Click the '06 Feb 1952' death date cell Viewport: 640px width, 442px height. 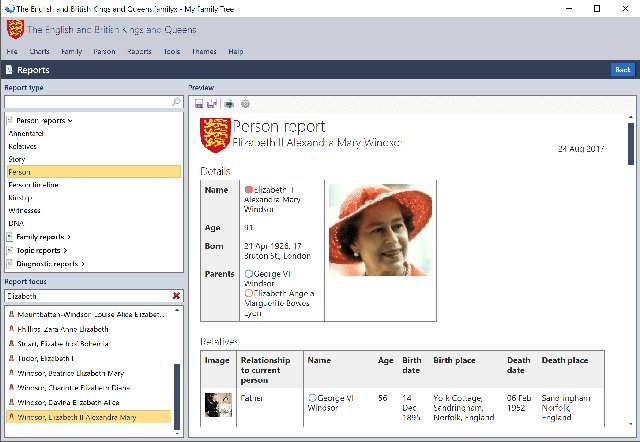519,403
